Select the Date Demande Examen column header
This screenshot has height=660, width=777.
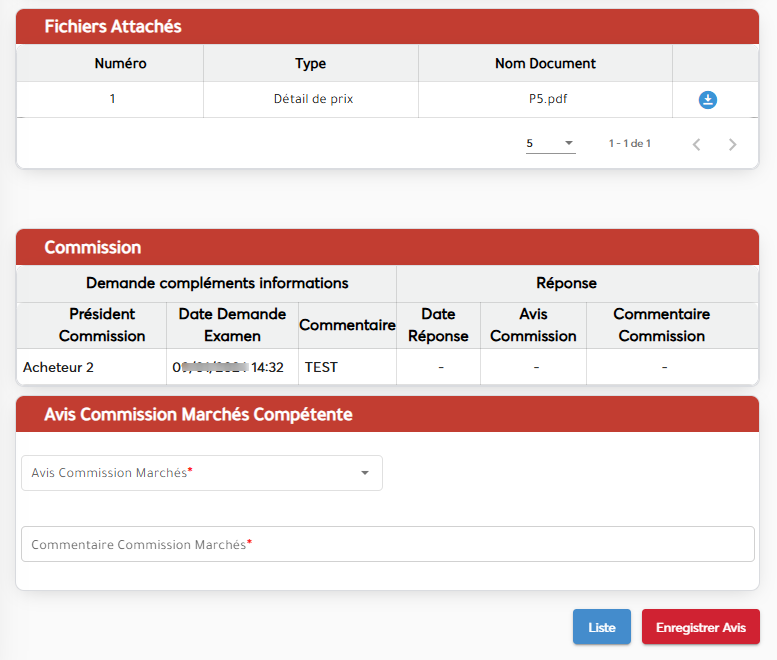coord(232,325)
